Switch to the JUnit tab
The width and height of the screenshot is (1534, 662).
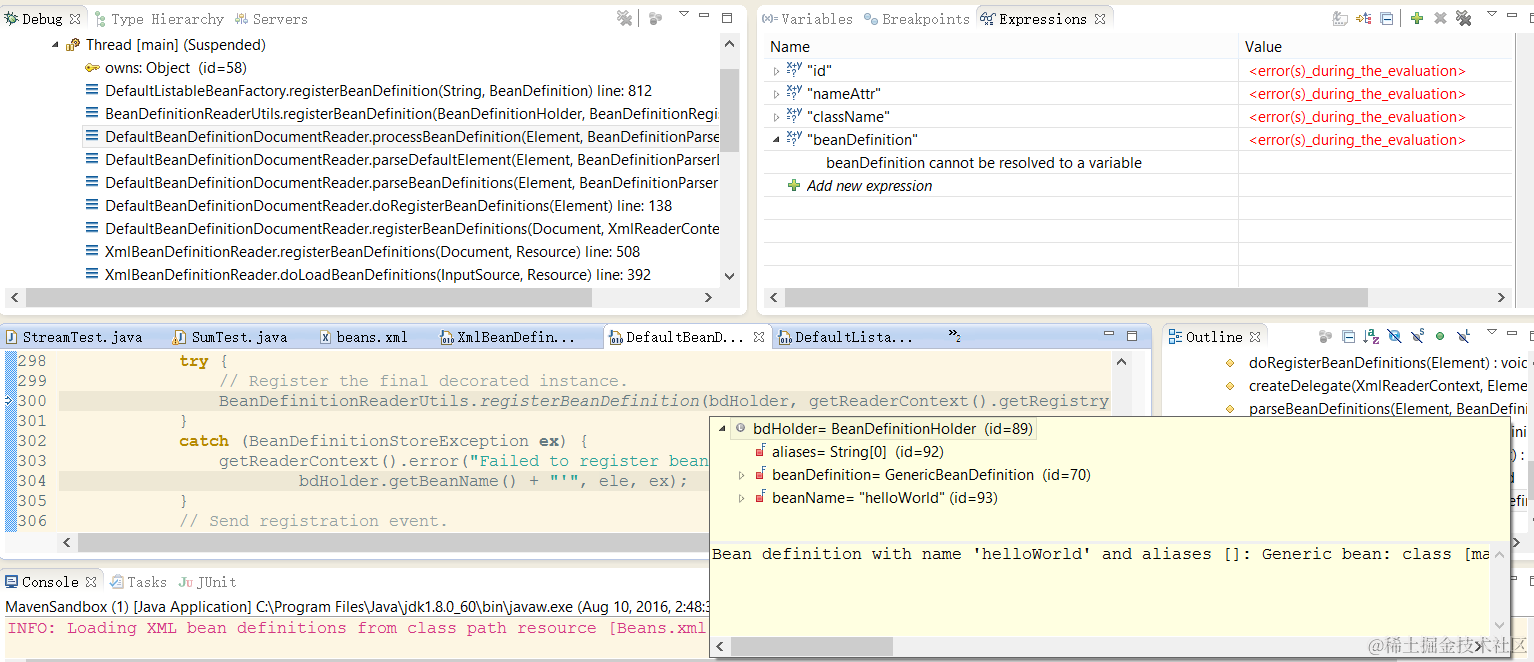pyautogui.click(x=208, y=582)
